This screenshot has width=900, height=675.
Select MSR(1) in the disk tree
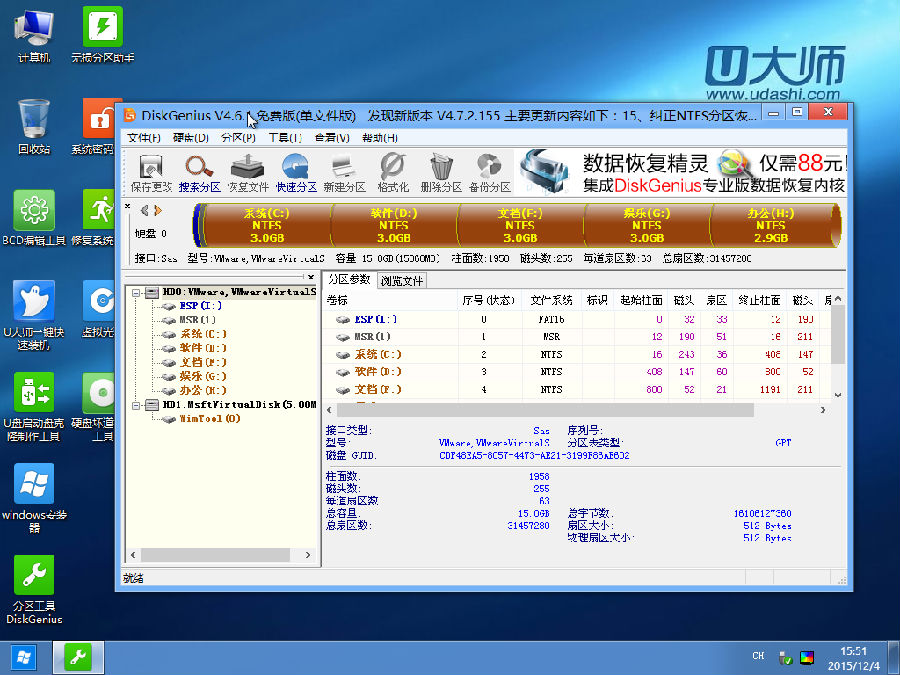coord(197,320)
